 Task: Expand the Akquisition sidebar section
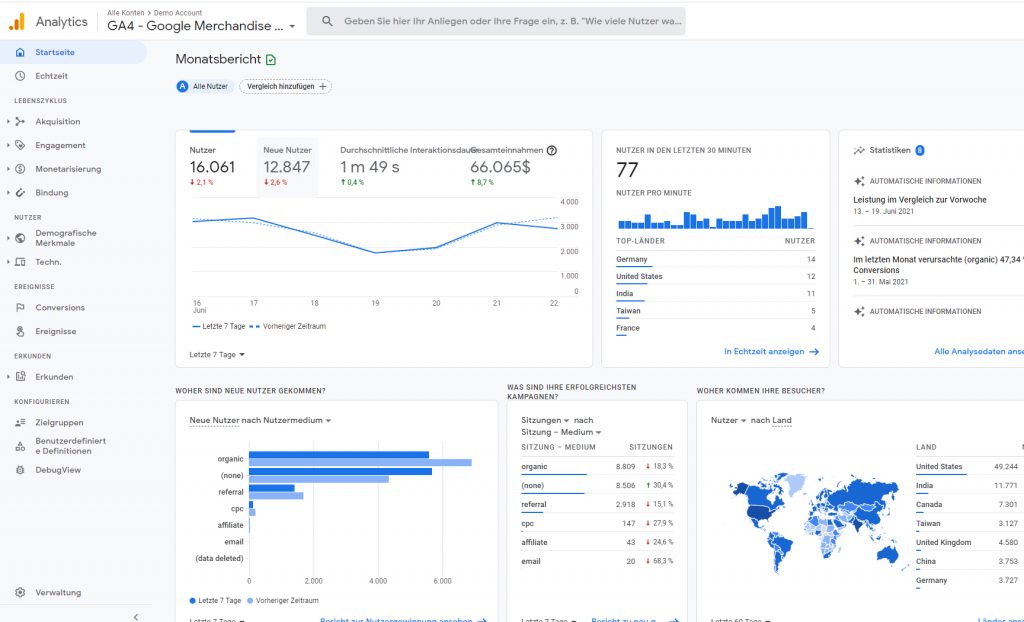pos(8,122)
